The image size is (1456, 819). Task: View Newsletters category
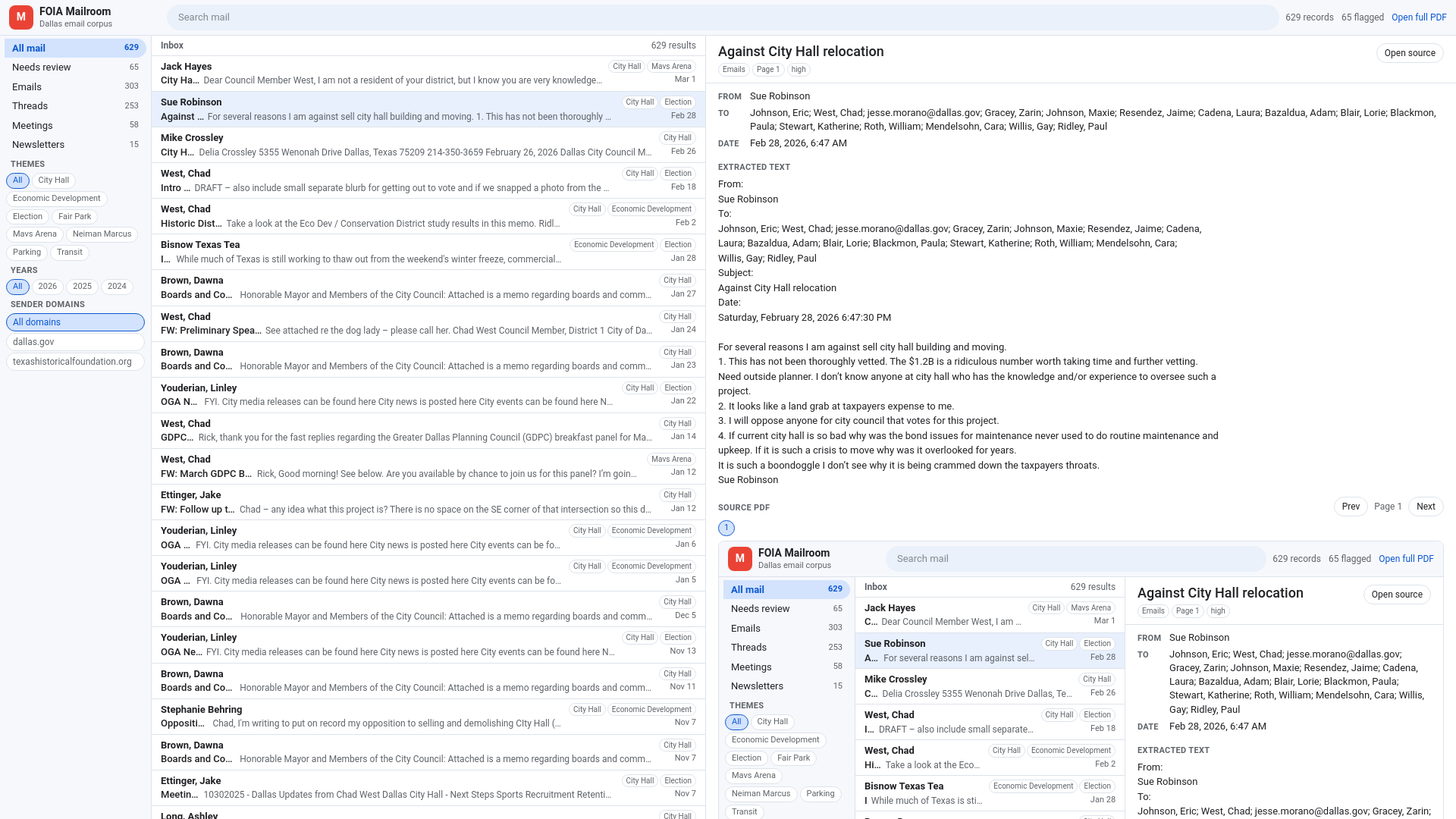tap(75, 145)
